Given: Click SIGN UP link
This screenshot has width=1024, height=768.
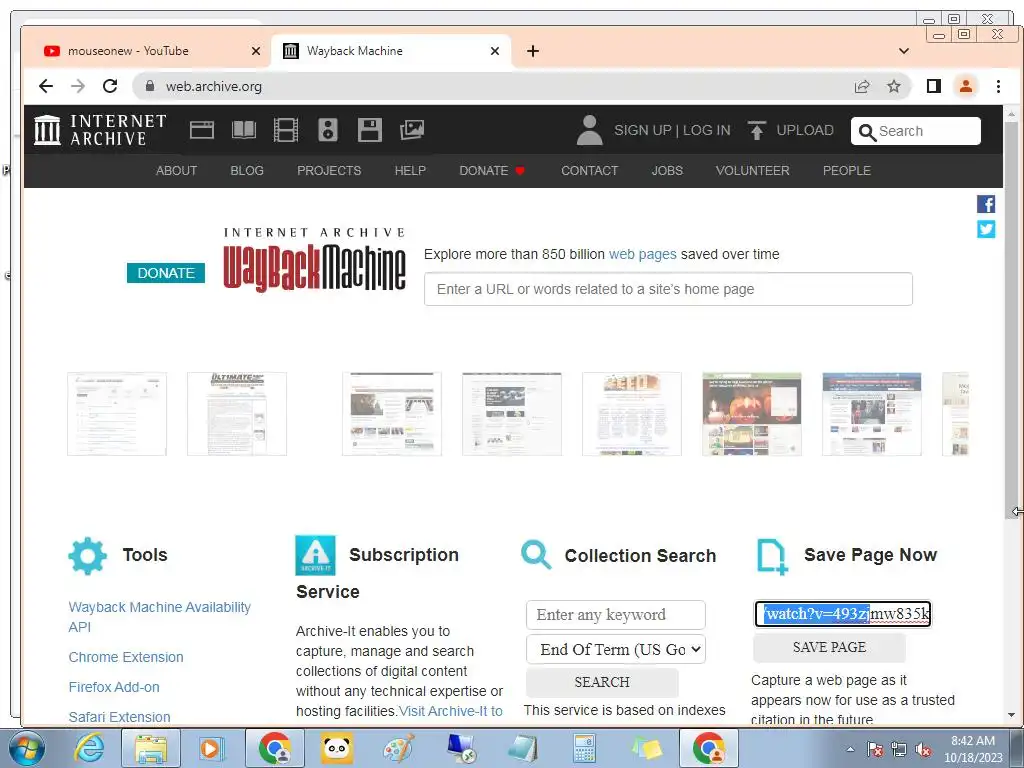Looking at the screenshot, I should 643,130.
